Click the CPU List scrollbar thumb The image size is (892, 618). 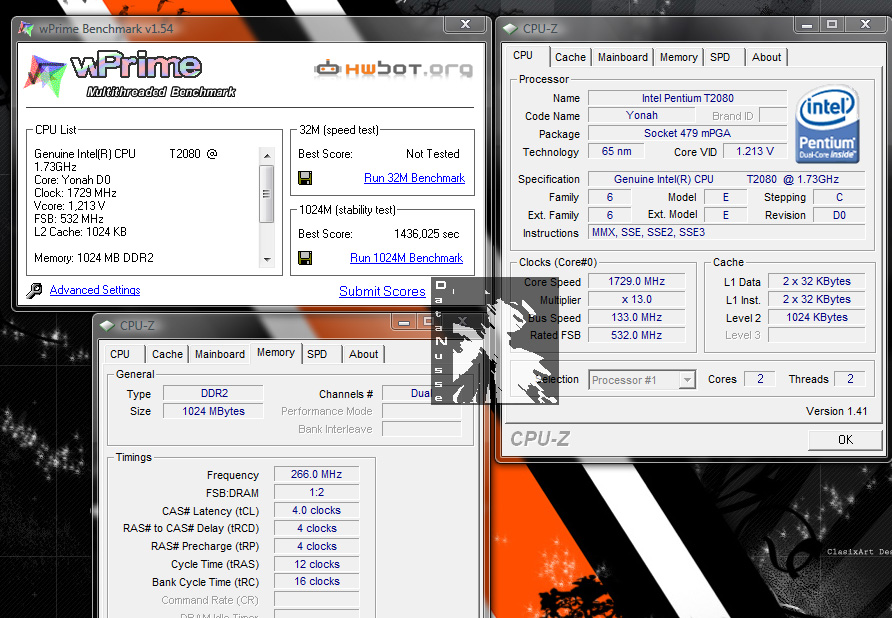tap(267, 193)
